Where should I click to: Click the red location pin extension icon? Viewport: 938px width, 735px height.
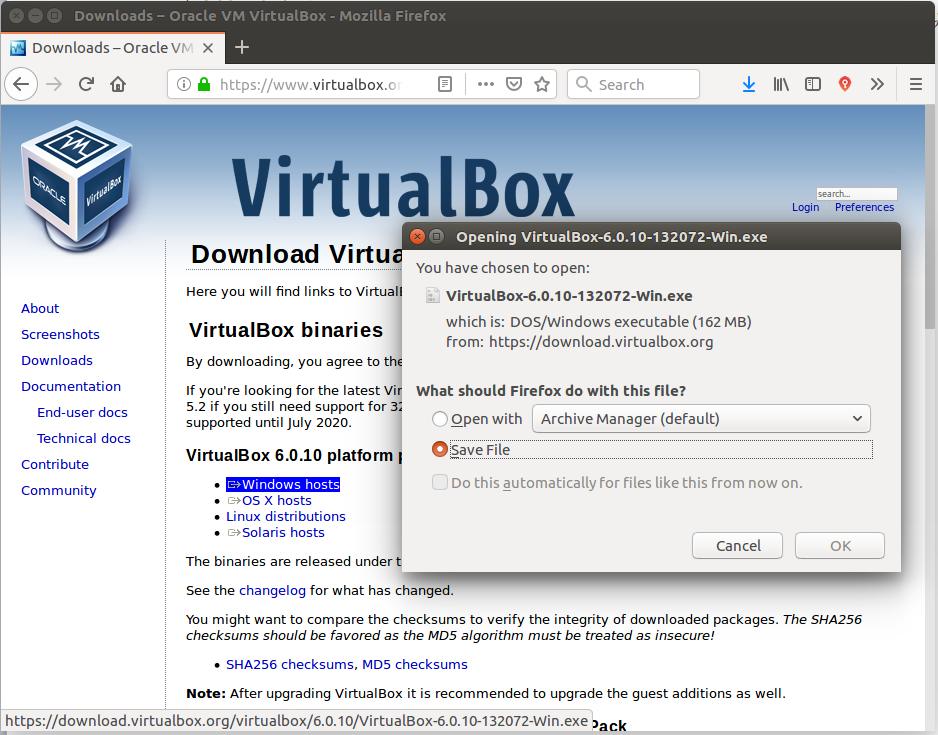[x=845, y=84]
